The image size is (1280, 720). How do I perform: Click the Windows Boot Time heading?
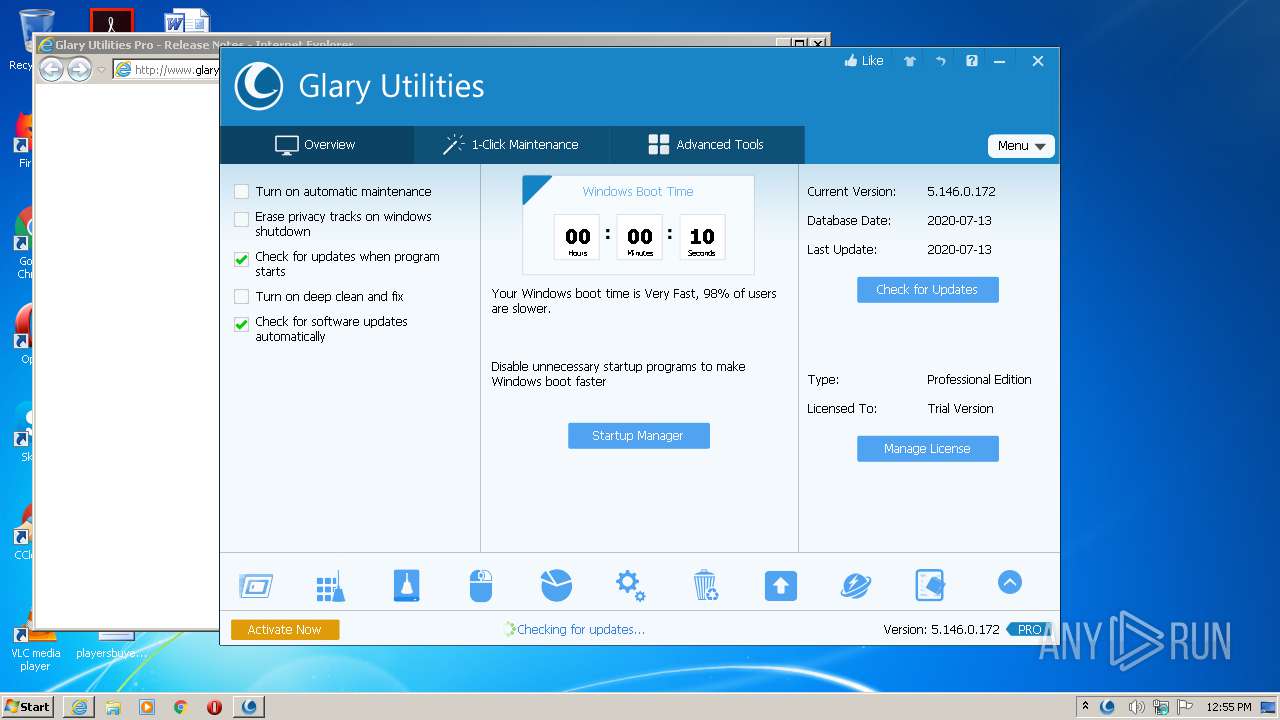pos(638,192)
